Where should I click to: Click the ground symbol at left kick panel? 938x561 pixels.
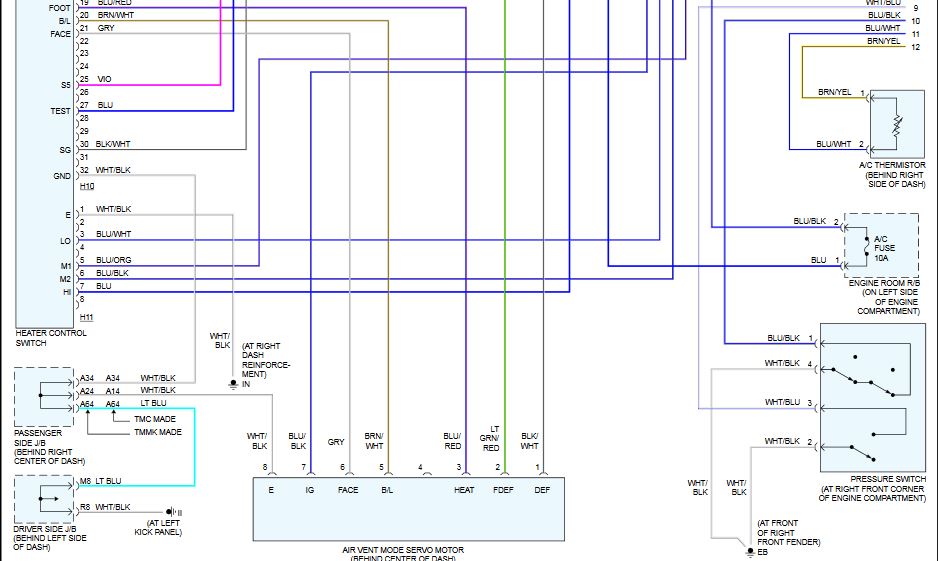[x=174, y=512]
